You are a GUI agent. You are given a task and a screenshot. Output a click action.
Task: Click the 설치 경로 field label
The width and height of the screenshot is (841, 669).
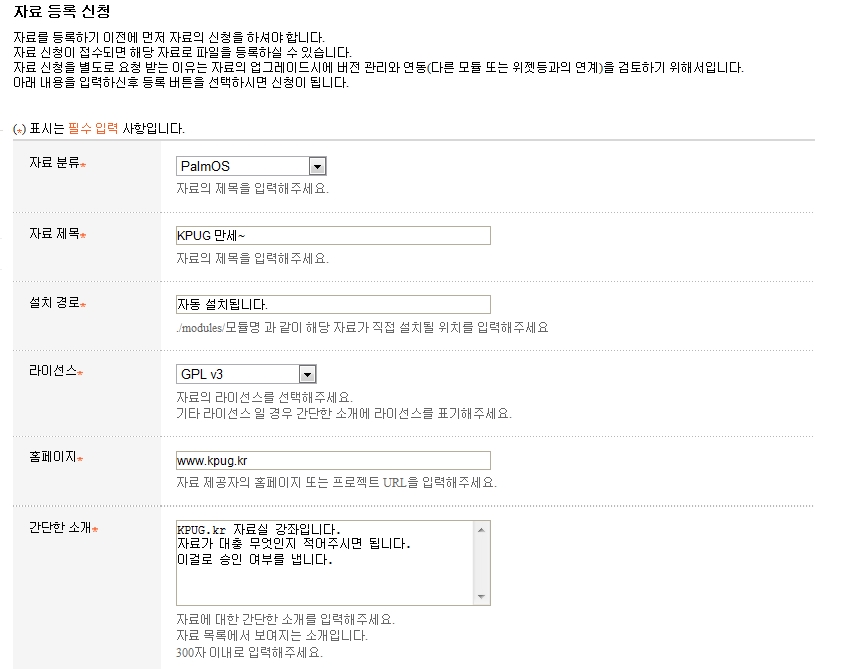coord(57,303)
